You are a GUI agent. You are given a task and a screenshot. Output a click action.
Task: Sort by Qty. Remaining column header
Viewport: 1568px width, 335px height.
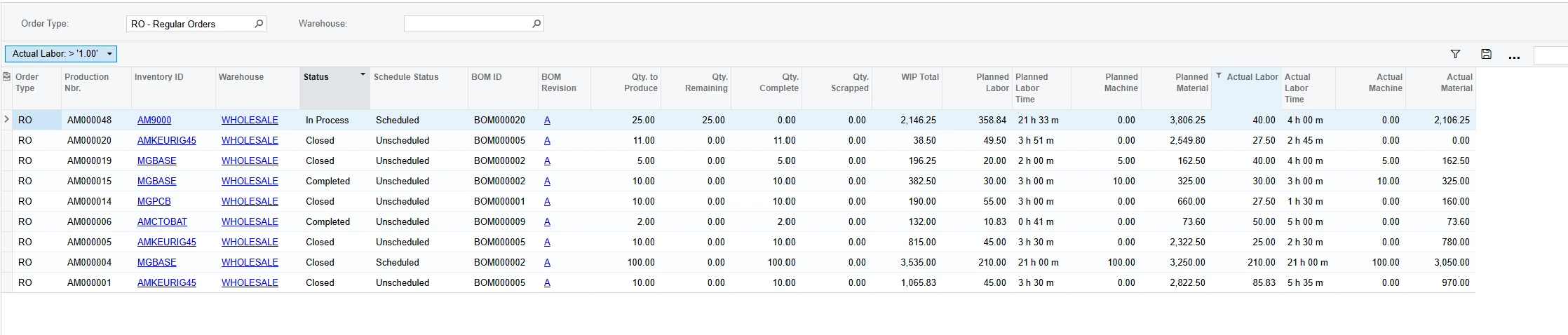pyautogui.click(x=696, y=88)
